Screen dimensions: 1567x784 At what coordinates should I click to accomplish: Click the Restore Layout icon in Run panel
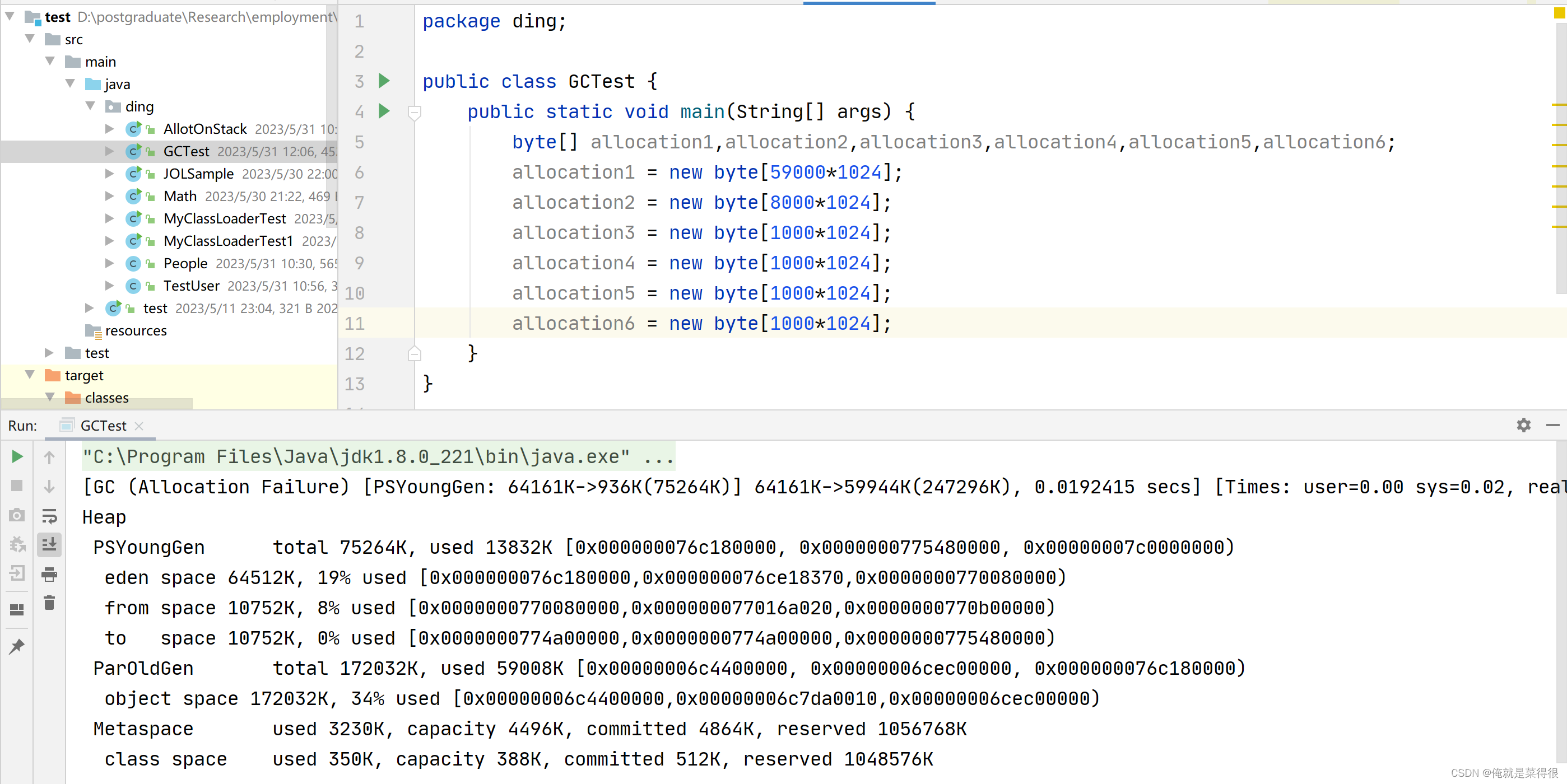pyautogui.click(x=17, y=609)
